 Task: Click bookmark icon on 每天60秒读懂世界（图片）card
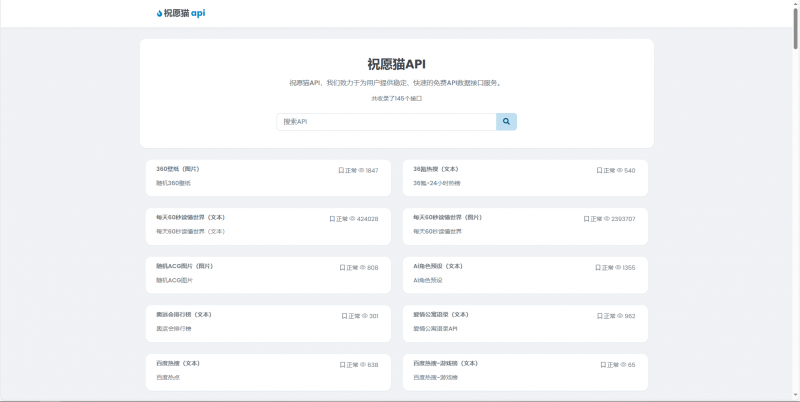(586, 219)
